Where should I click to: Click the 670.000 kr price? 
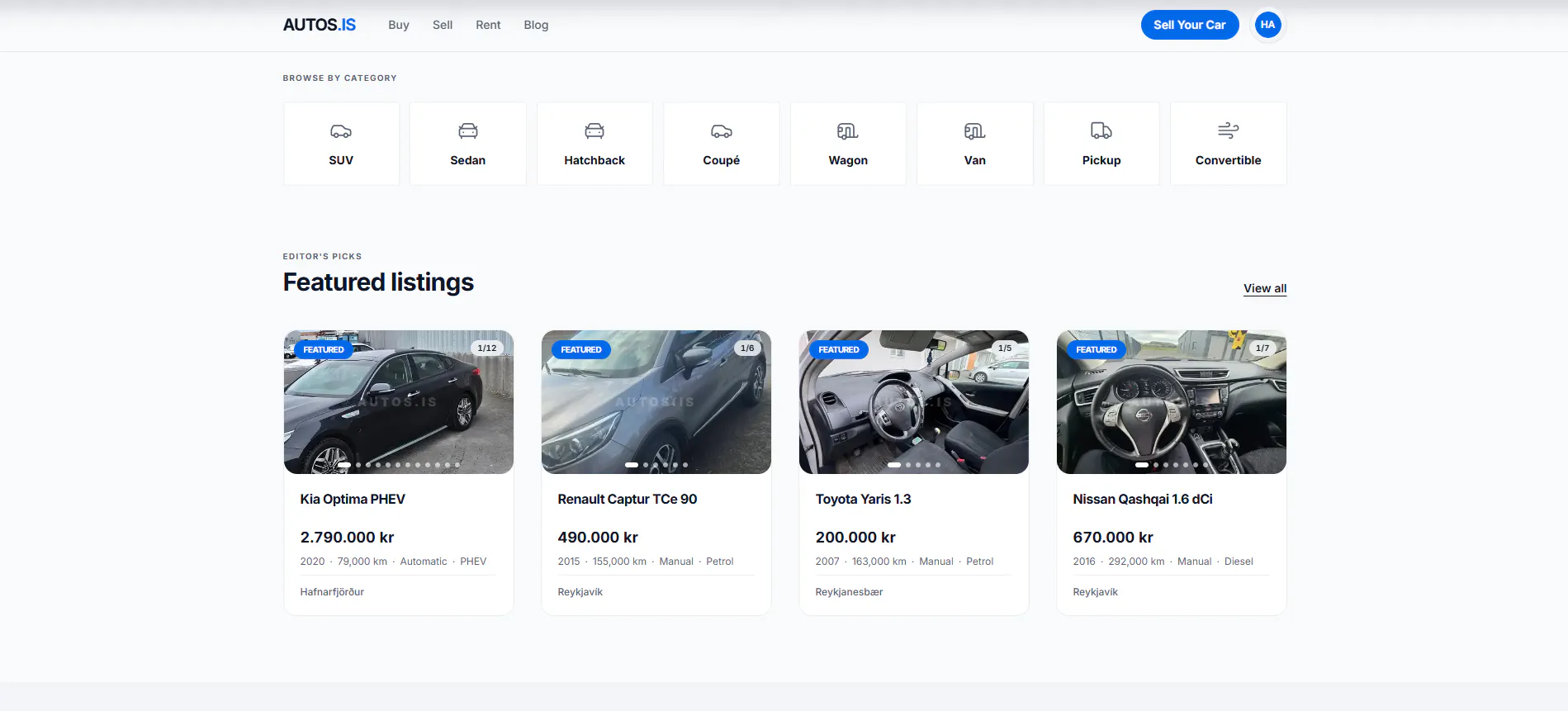point(1113,537)
